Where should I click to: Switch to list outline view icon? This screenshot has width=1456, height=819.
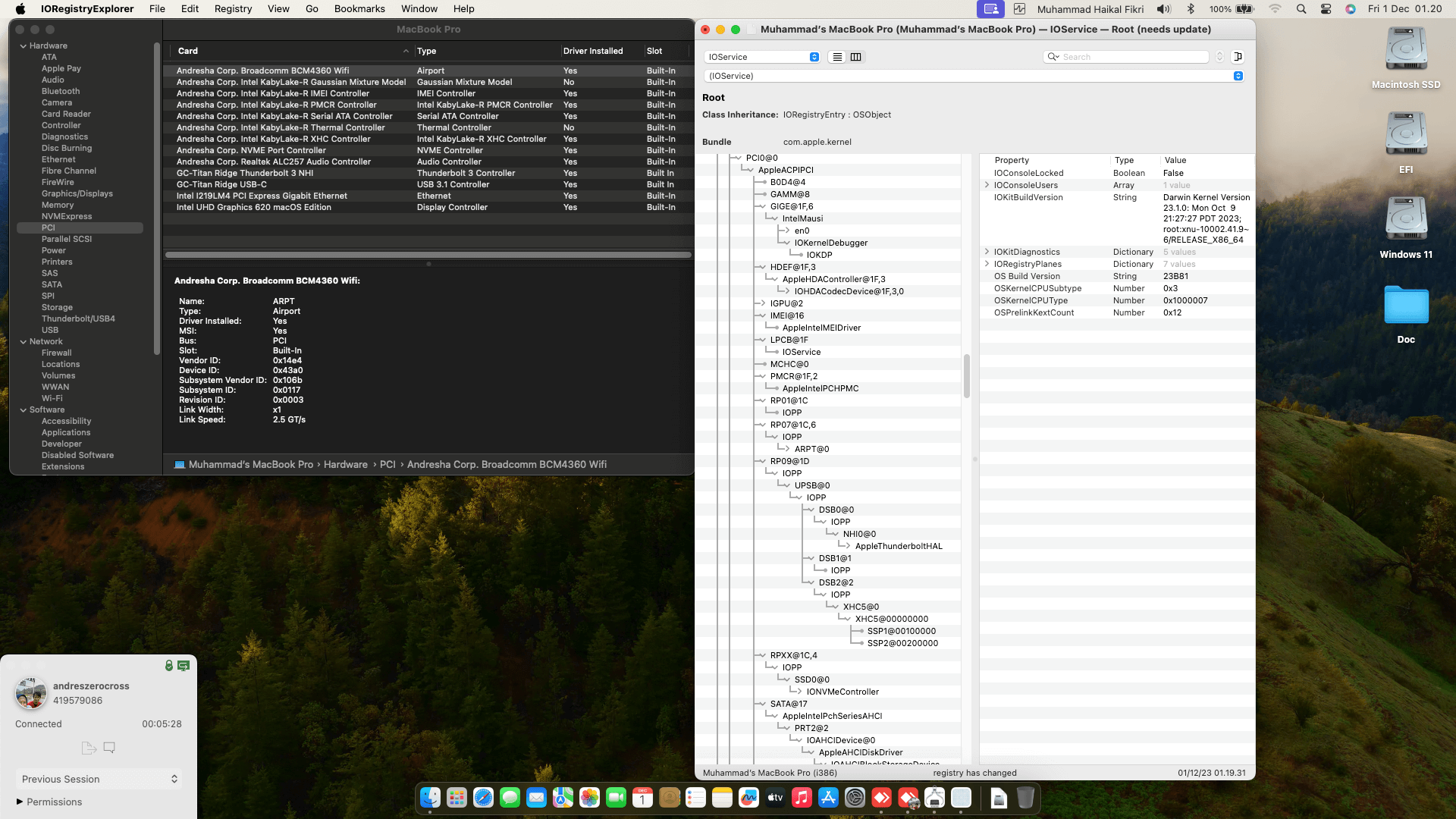click(837, 57)
